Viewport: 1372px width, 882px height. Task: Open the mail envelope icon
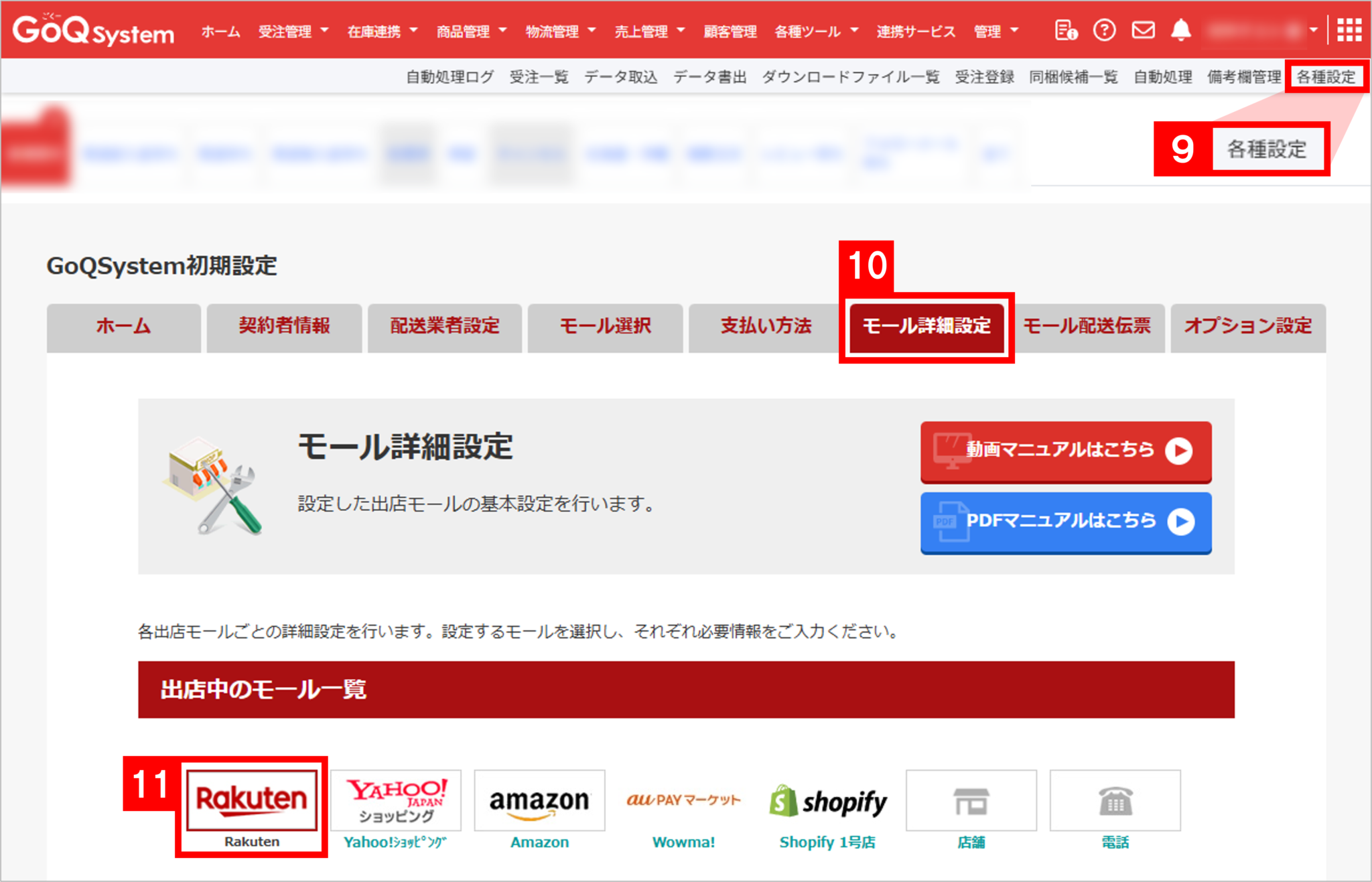tap(1144, 30)
